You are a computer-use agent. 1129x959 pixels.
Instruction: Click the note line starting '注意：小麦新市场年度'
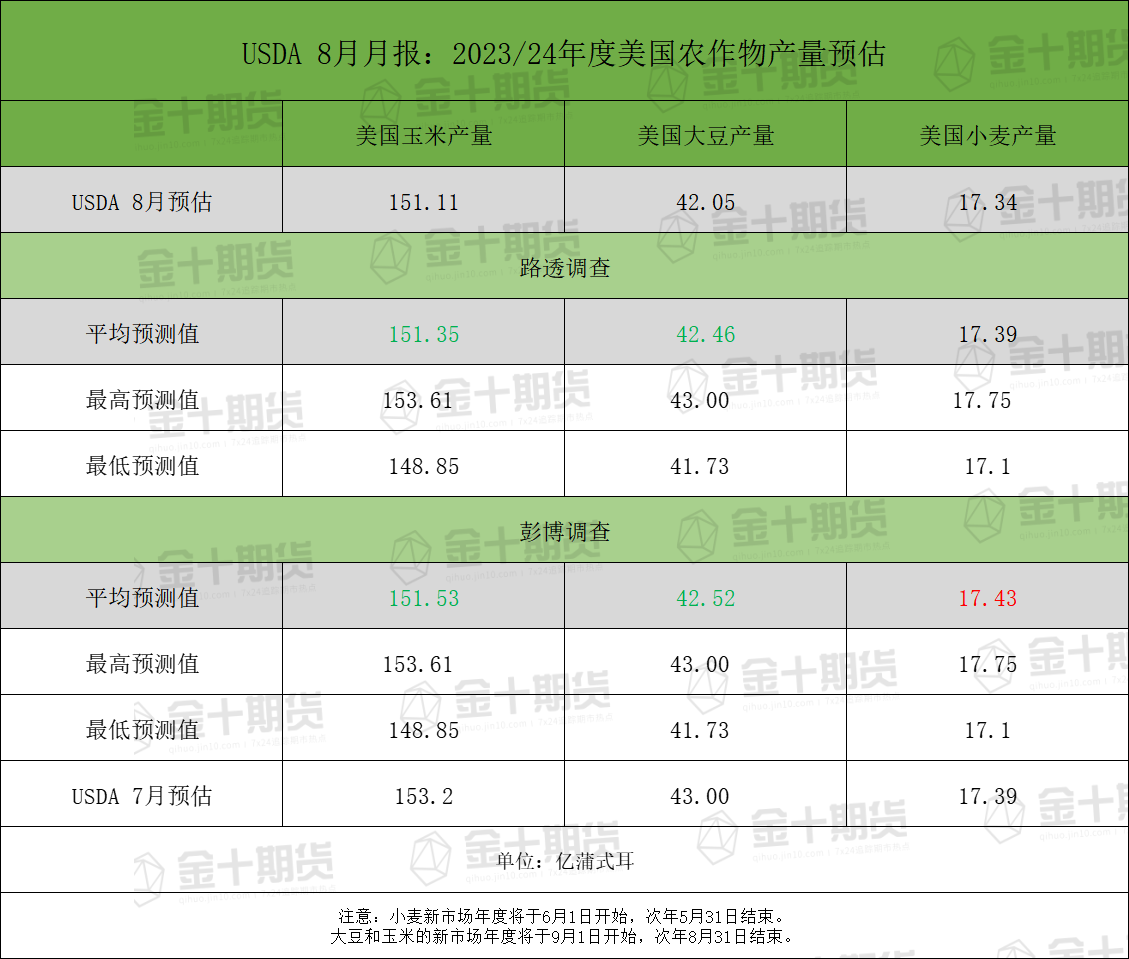564,917
